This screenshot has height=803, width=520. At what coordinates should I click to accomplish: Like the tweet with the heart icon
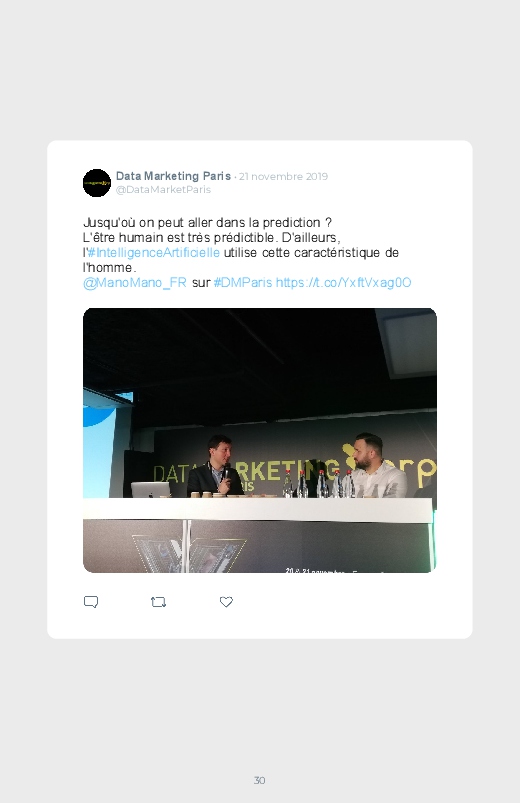point(226,602)
